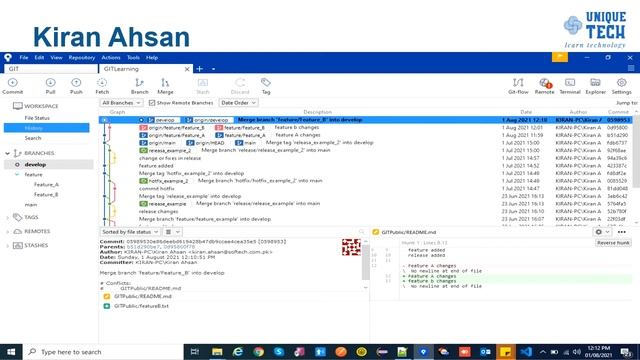Open Visual Studio Code from the taskbar
This screenshot has width=640, height=360.
[x=526, y=351]
